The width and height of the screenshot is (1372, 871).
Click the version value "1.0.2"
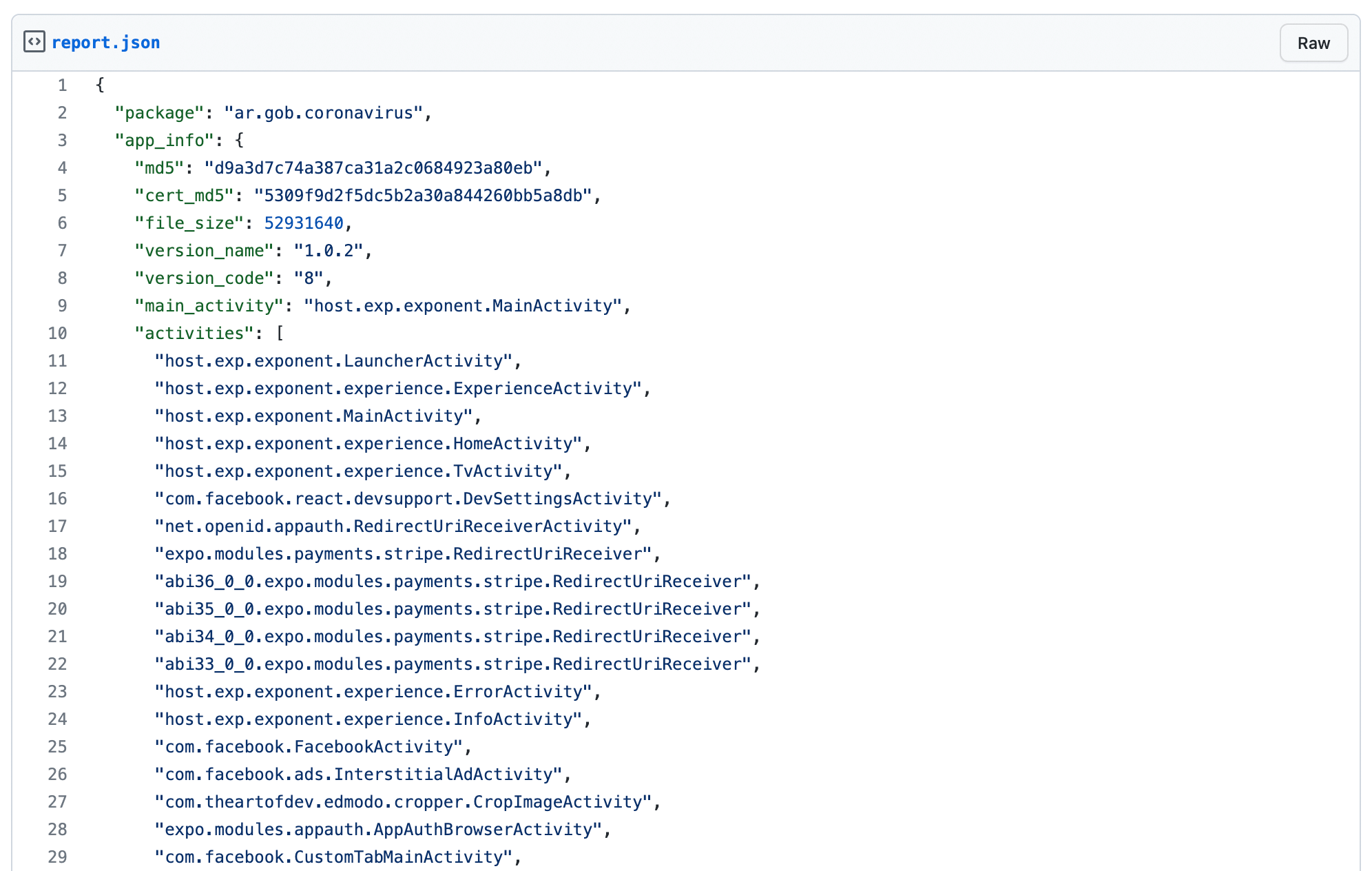(x=329, y=251)
